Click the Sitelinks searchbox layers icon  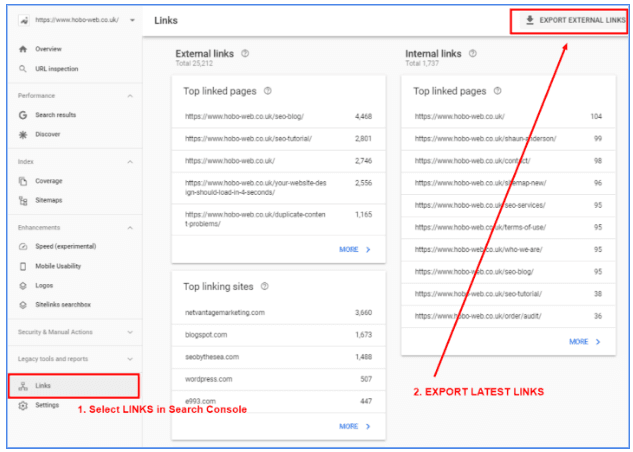tap(23, 305)
